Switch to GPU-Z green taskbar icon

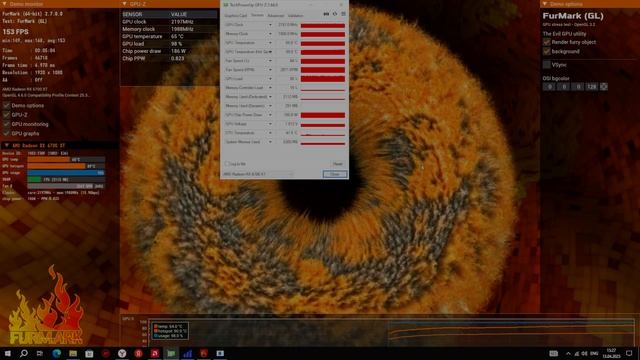click(x=171, y=353)
